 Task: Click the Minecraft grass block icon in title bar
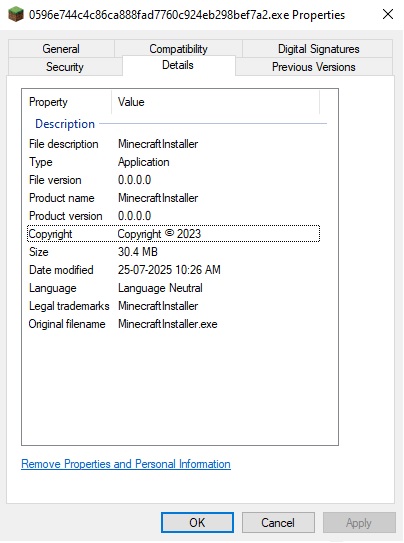(x=16, y=15)
